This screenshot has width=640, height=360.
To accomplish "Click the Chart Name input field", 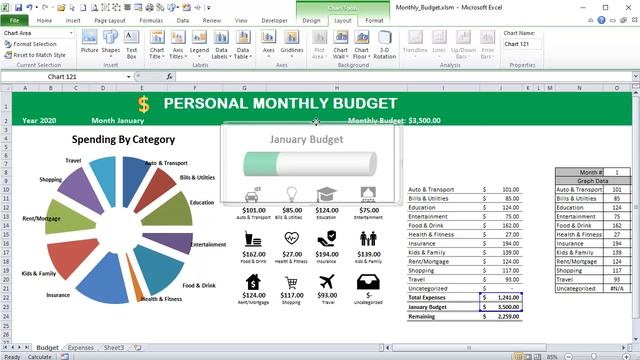I will click(522, 44).
